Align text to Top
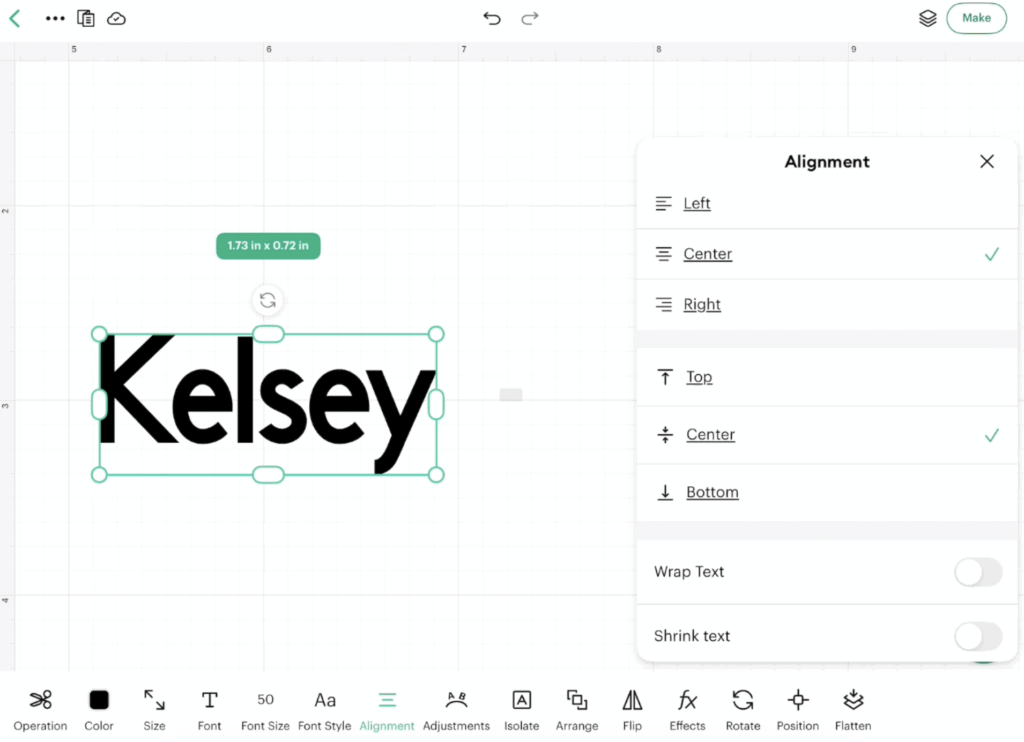Viewport: 1024px width, 742px height. coord(827,377)
